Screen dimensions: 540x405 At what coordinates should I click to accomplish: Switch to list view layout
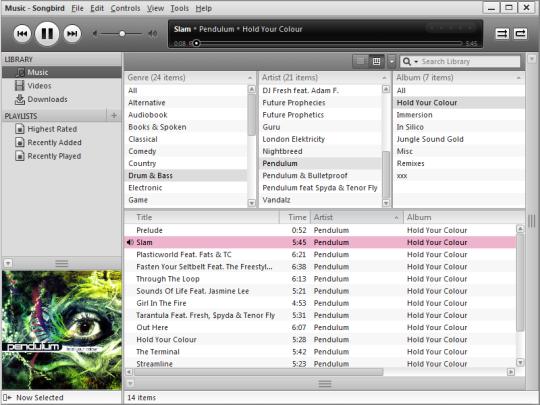pyautogui.click(x=360, y=62)
